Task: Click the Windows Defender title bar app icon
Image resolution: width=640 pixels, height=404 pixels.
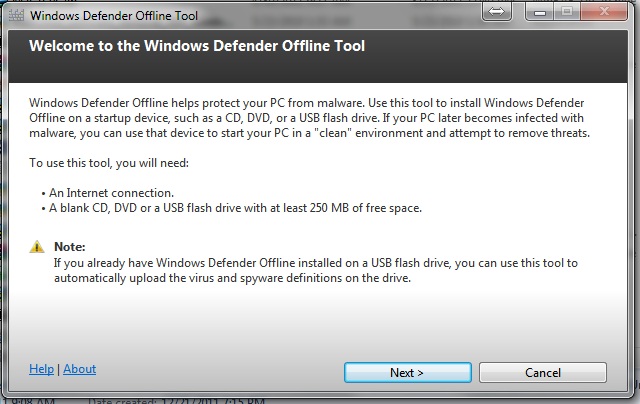Action: pyautogui.click(x=16, y=15)
